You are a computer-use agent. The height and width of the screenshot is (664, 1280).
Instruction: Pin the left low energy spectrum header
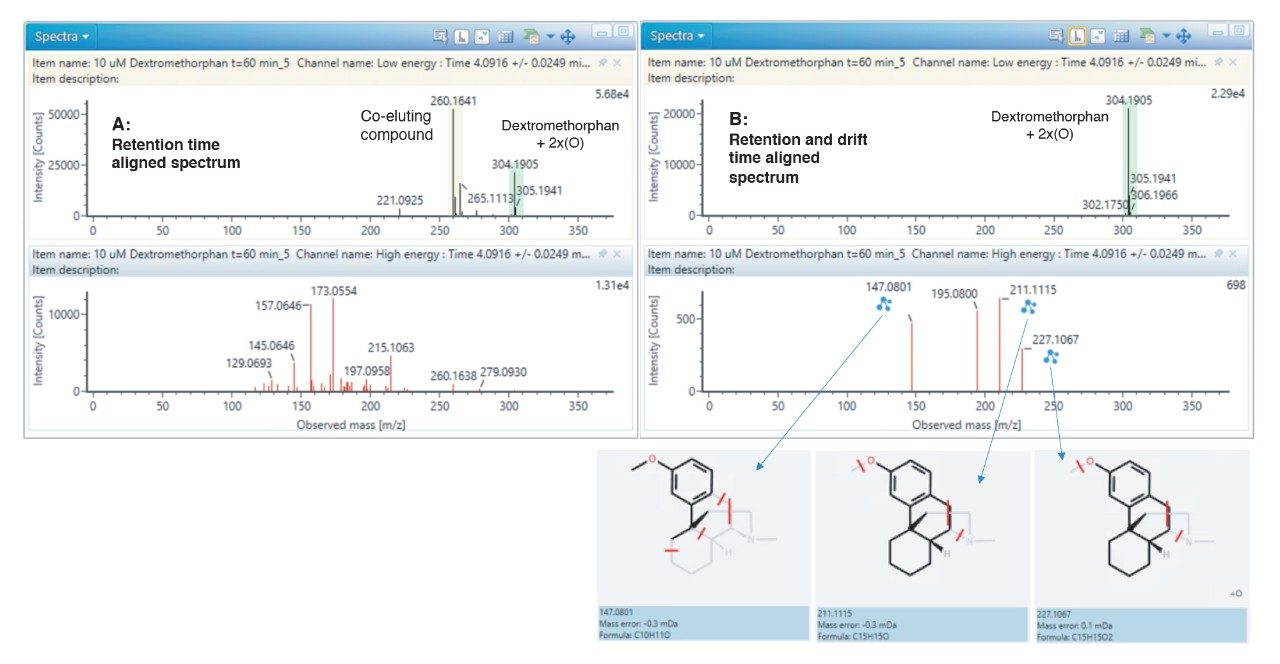pyautogui.click(x=601, y=62)
